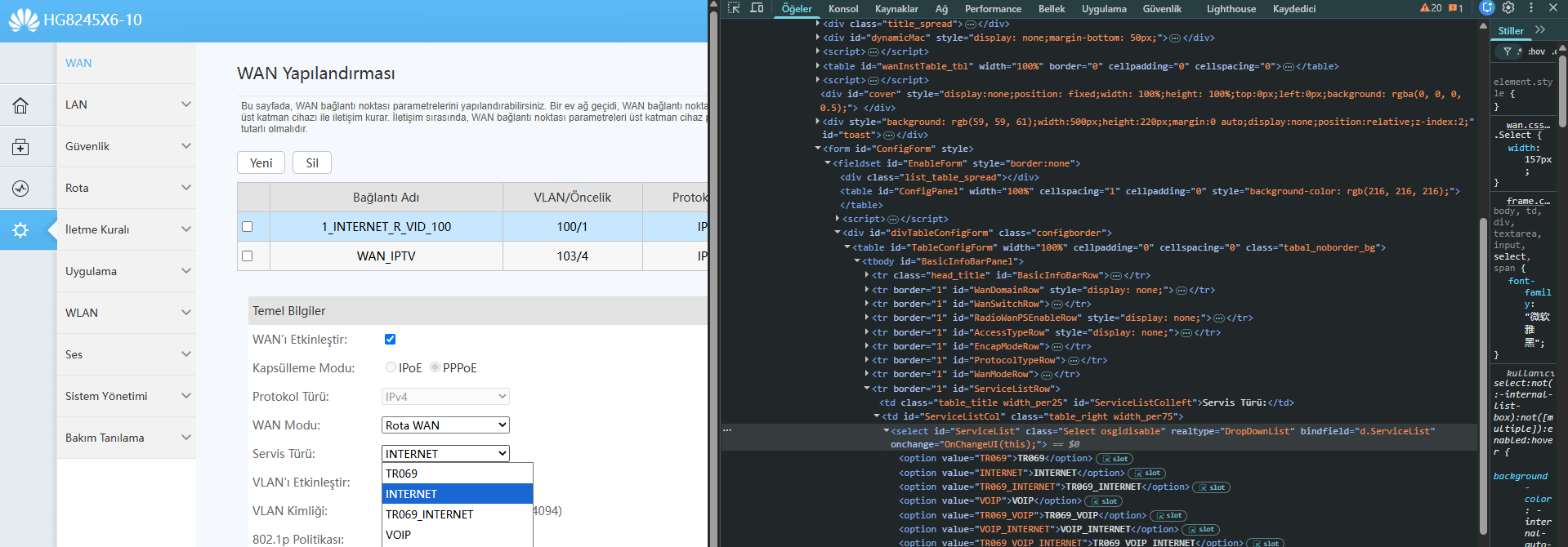This screenshot has width=1568, height=547.
Task: Choose TR069 in the Servis Türü list
Action: pyautogui.click(x=458, y=474)
